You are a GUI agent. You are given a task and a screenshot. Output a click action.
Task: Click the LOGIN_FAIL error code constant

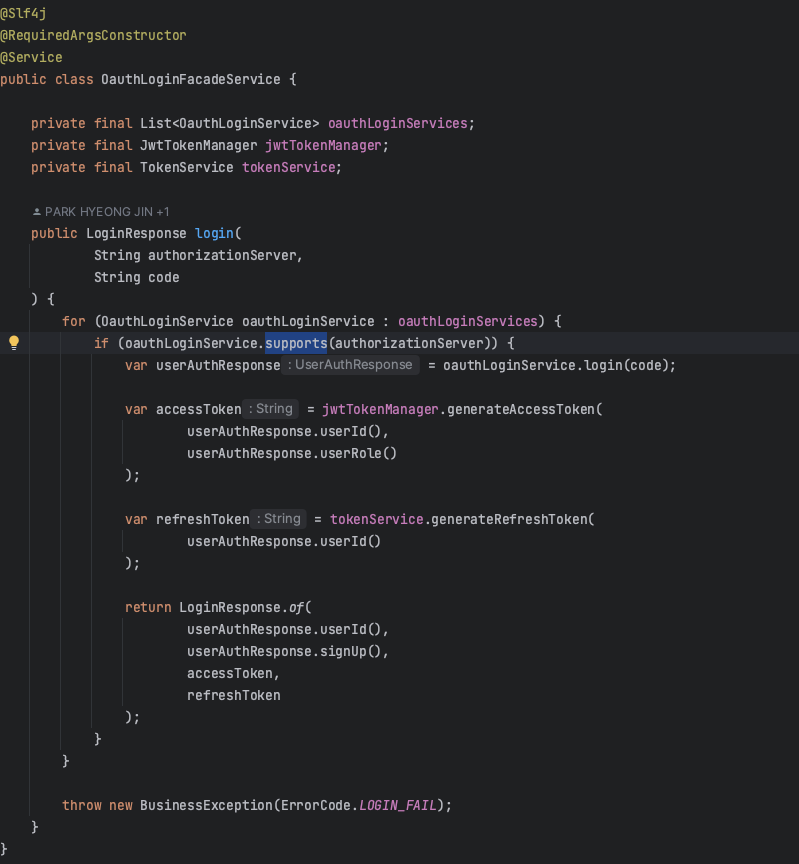[x=397, y=806]
